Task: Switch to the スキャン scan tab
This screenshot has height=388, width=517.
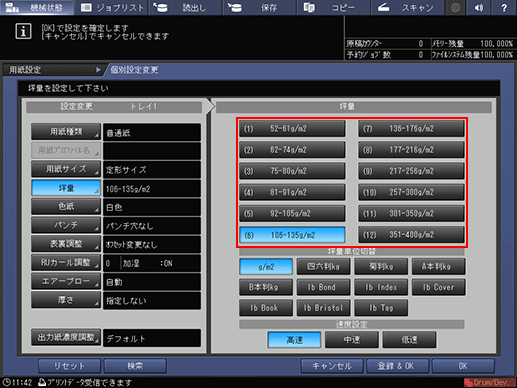Action: click(x=408, y=7)
